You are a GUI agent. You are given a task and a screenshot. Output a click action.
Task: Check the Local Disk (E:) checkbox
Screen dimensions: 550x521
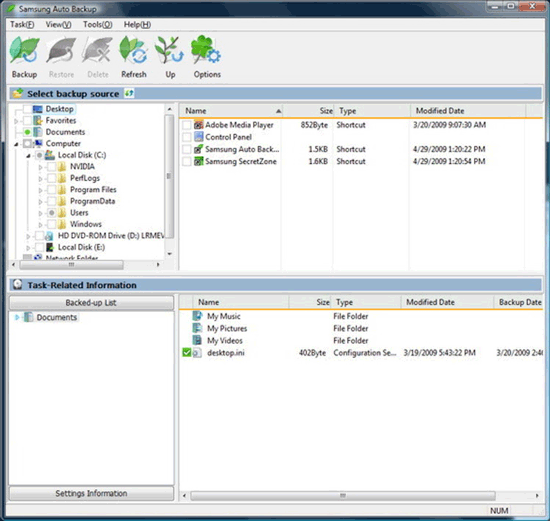tap(39, 247)
